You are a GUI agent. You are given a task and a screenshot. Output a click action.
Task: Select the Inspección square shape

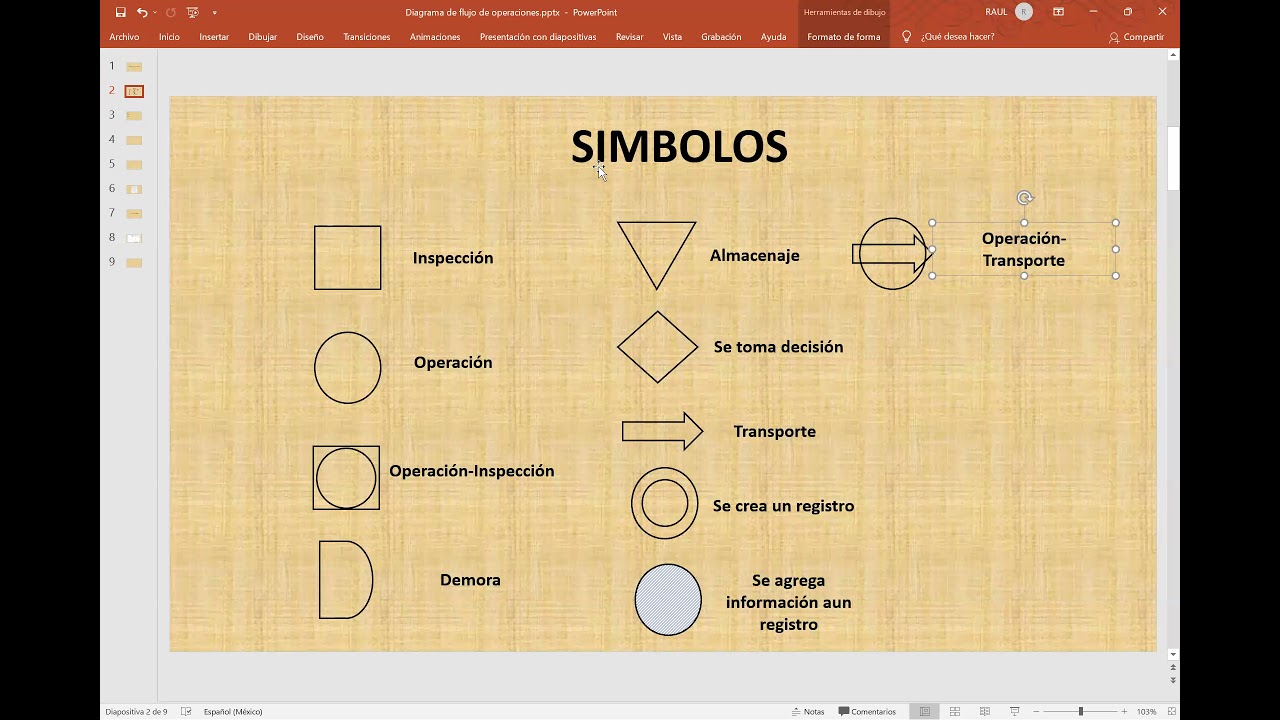(x=348, y=258)
